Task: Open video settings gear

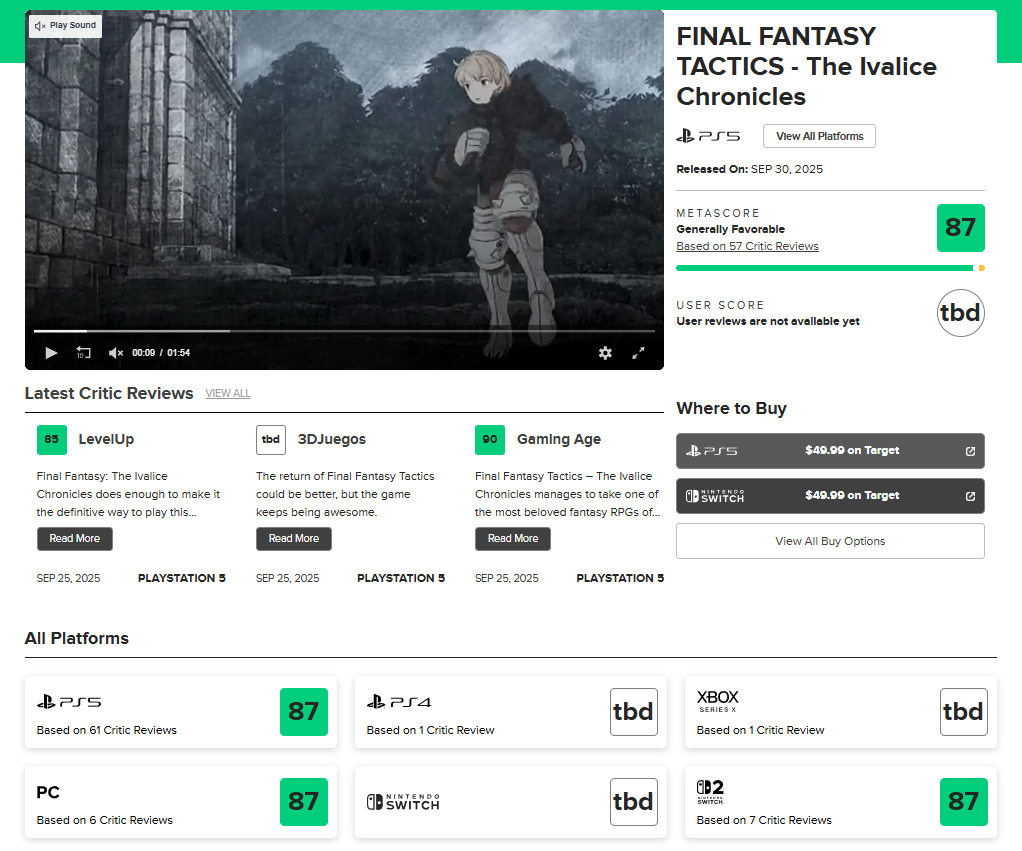Action: [606, 353]
